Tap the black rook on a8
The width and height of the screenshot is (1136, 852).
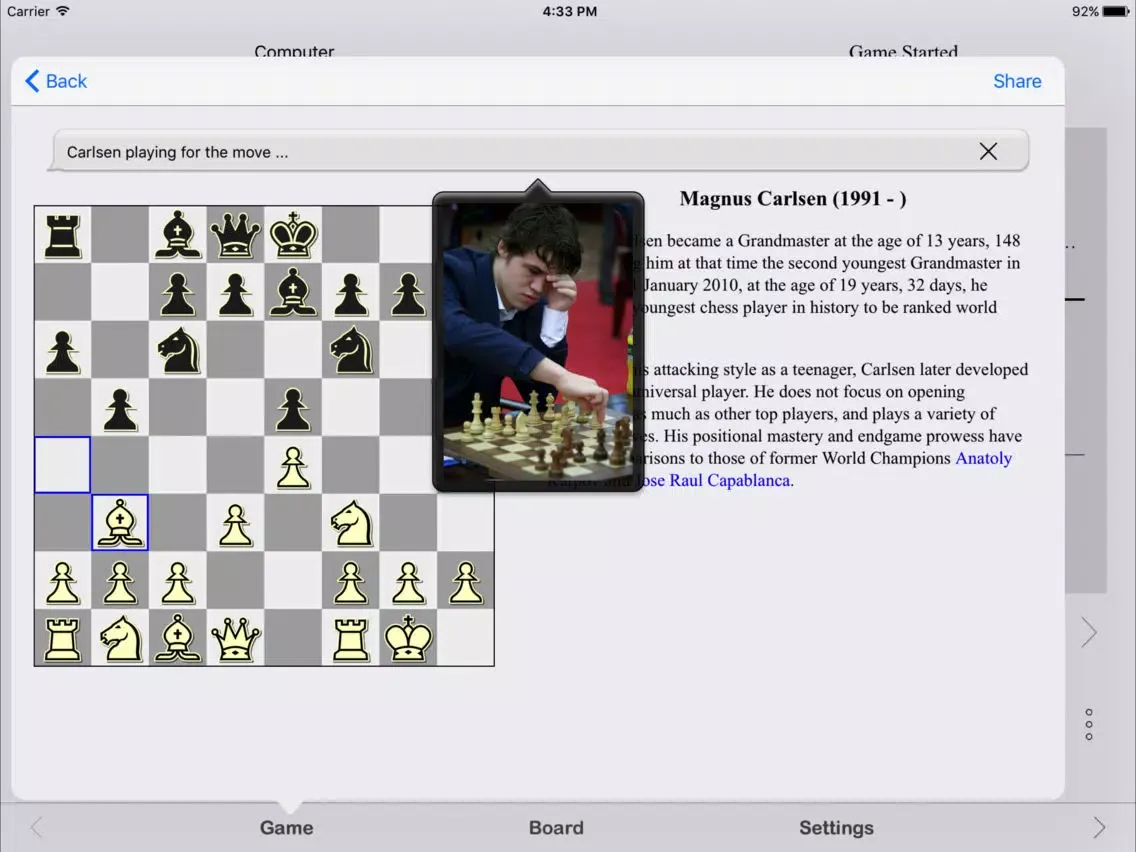63,235
